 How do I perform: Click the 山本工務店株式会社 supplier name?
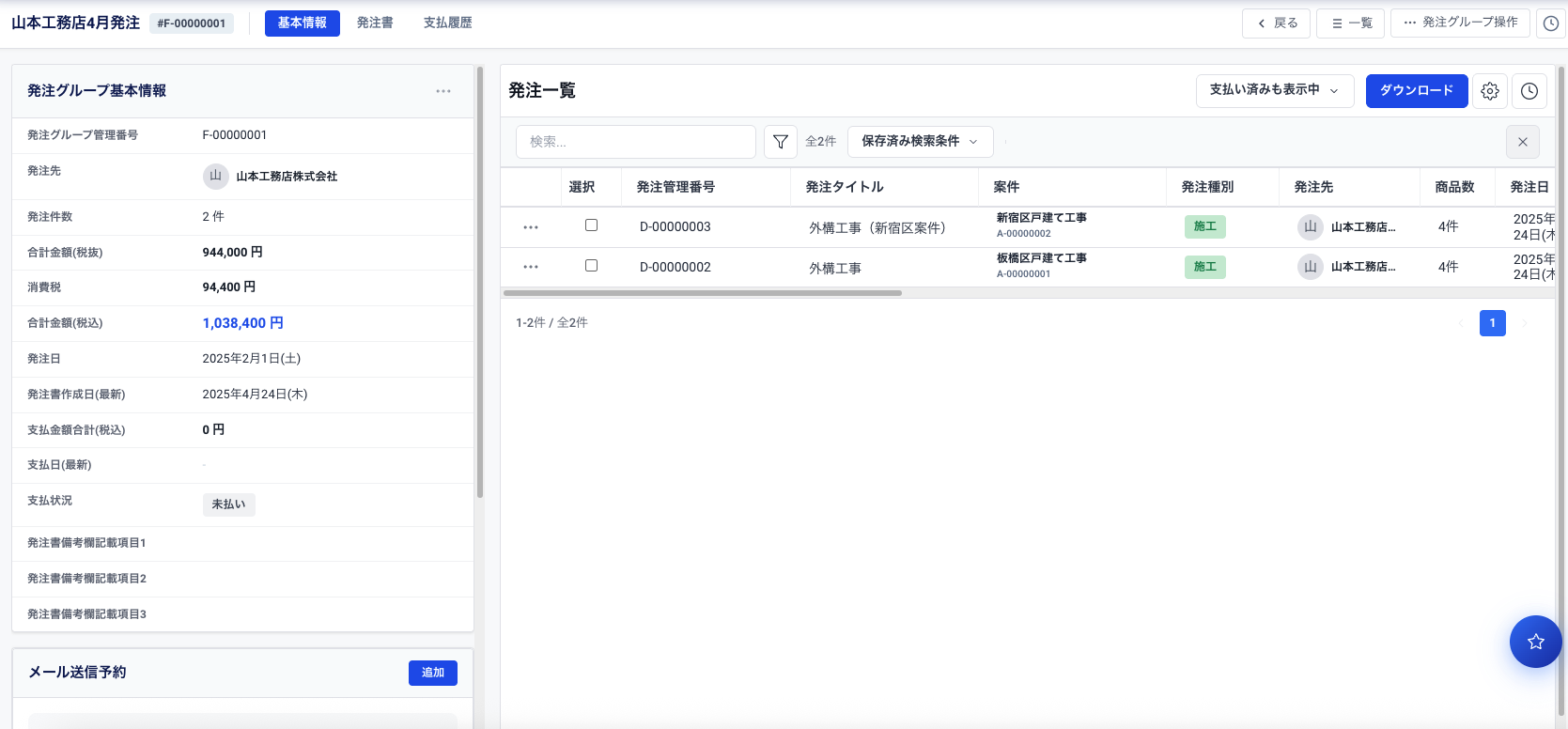point(287,177)
